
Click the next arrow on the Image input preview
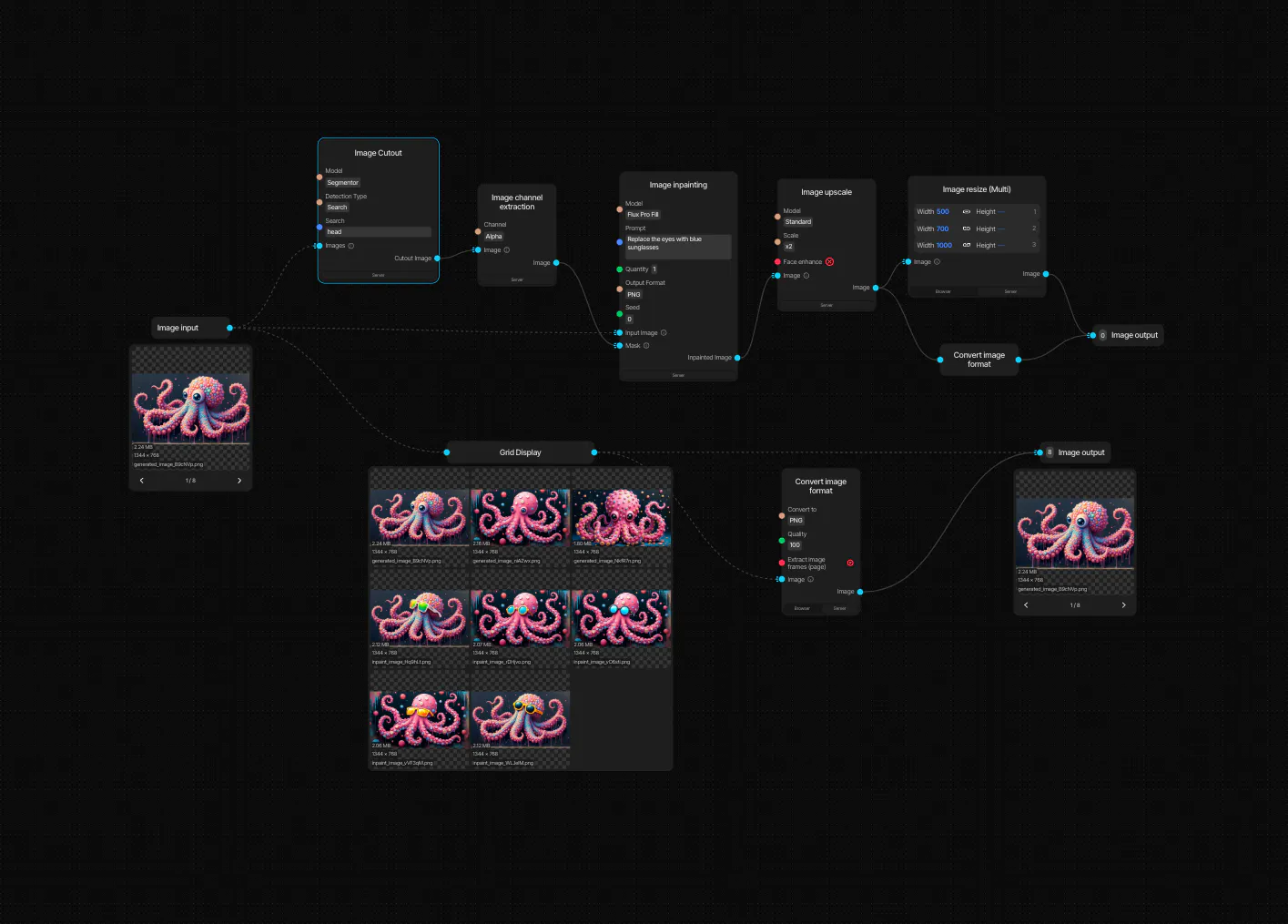239,480
